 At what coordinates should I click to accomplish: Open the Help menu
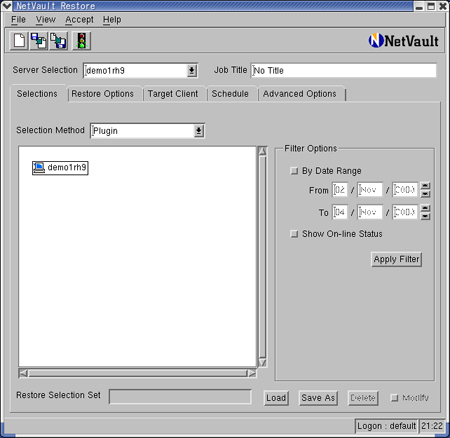[112, 20]
